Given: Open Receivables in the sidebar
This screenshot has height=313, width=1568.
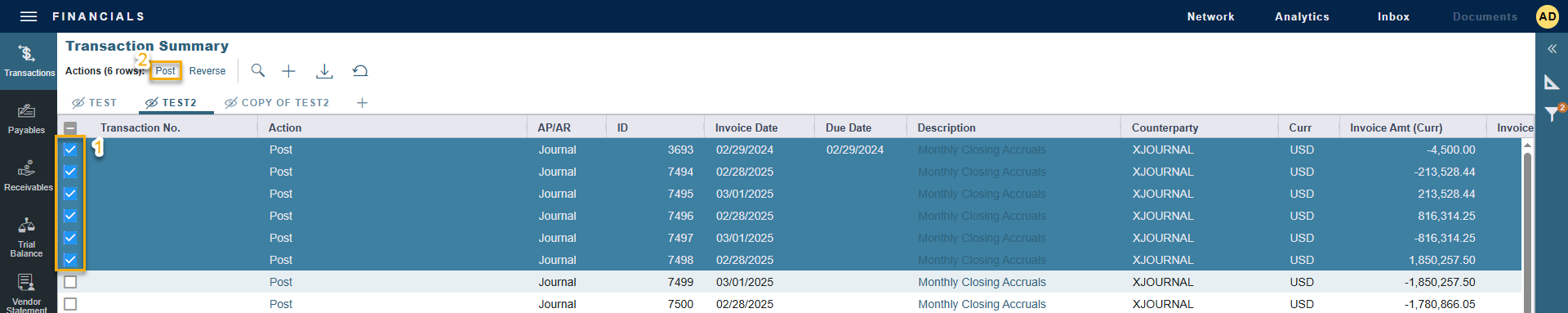Looking at the screenshot, I should click(28, 176).
